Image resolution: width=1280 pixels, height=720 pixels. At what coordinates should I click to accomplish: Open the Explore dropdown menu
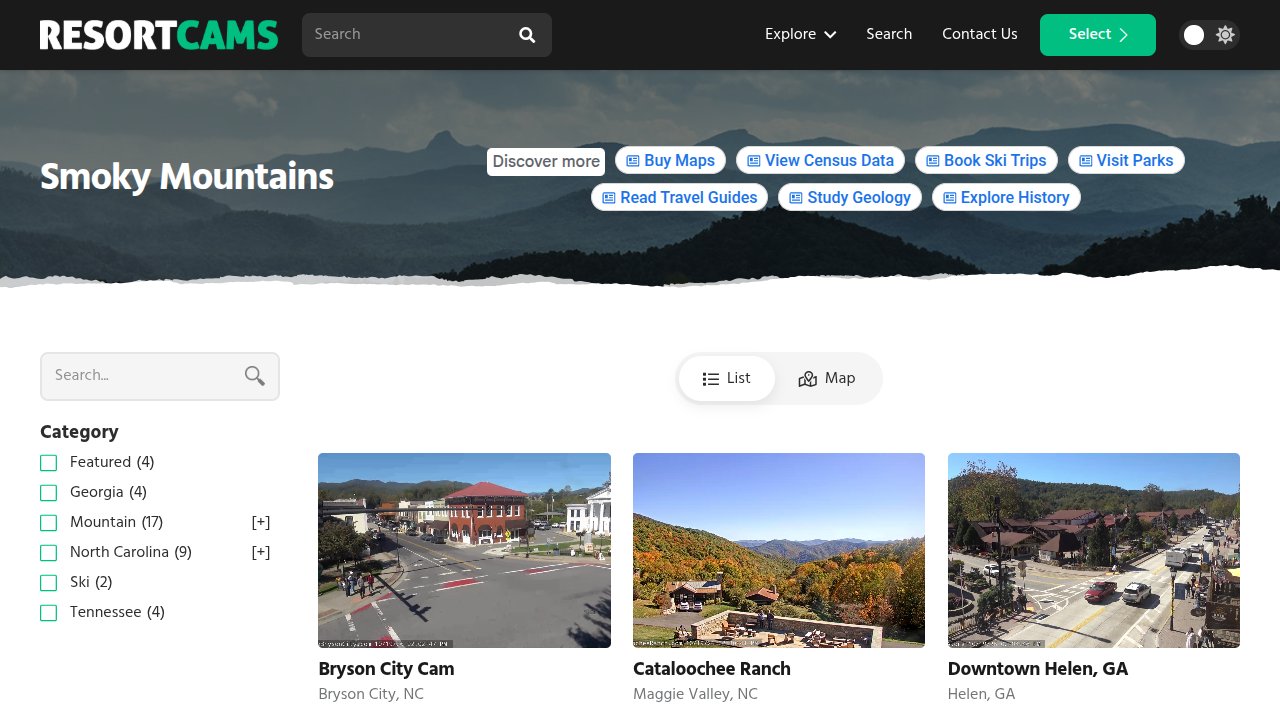[800, 34]
